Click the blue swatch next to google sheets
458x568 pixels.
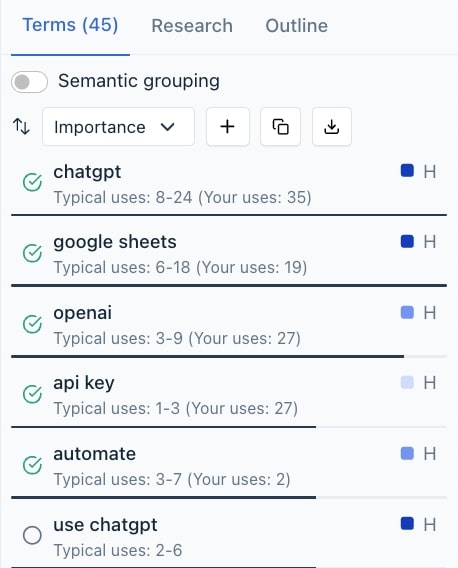[407, 241]
